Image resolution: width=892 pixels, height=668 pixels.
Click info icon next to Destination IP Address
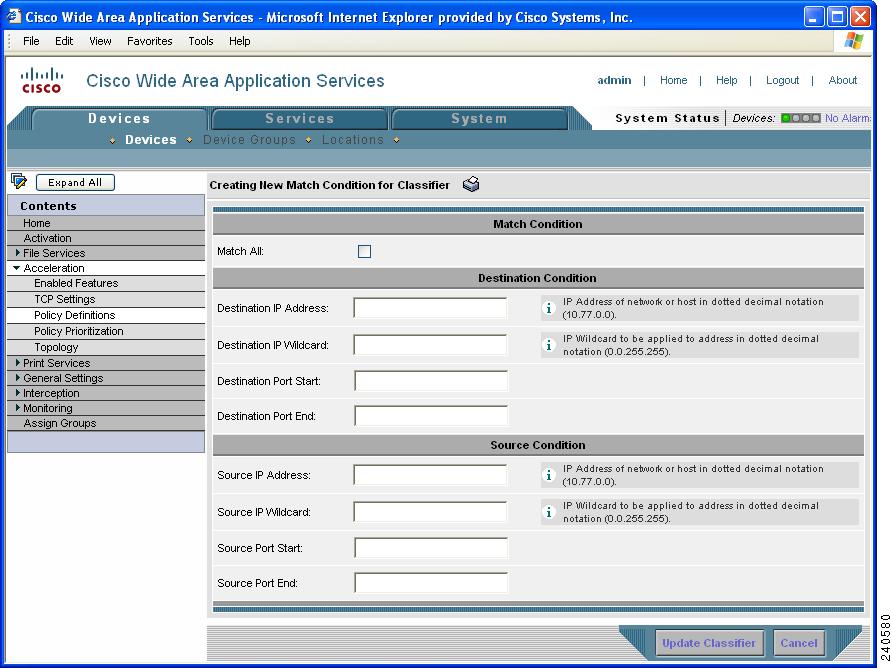pos(549,308)
